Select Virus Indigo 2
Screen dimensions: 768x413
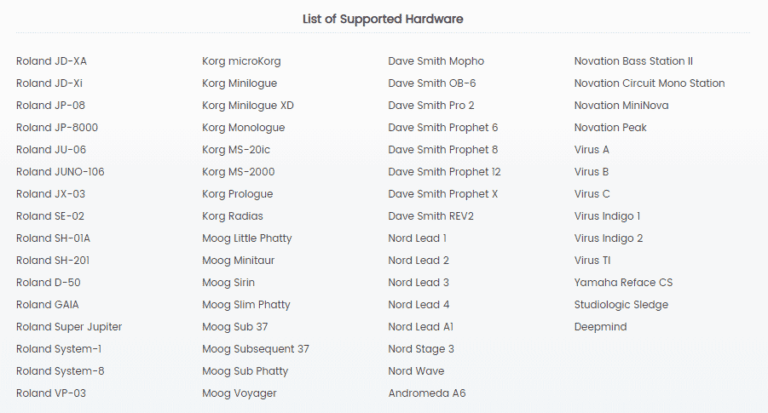tap(608, 238)
